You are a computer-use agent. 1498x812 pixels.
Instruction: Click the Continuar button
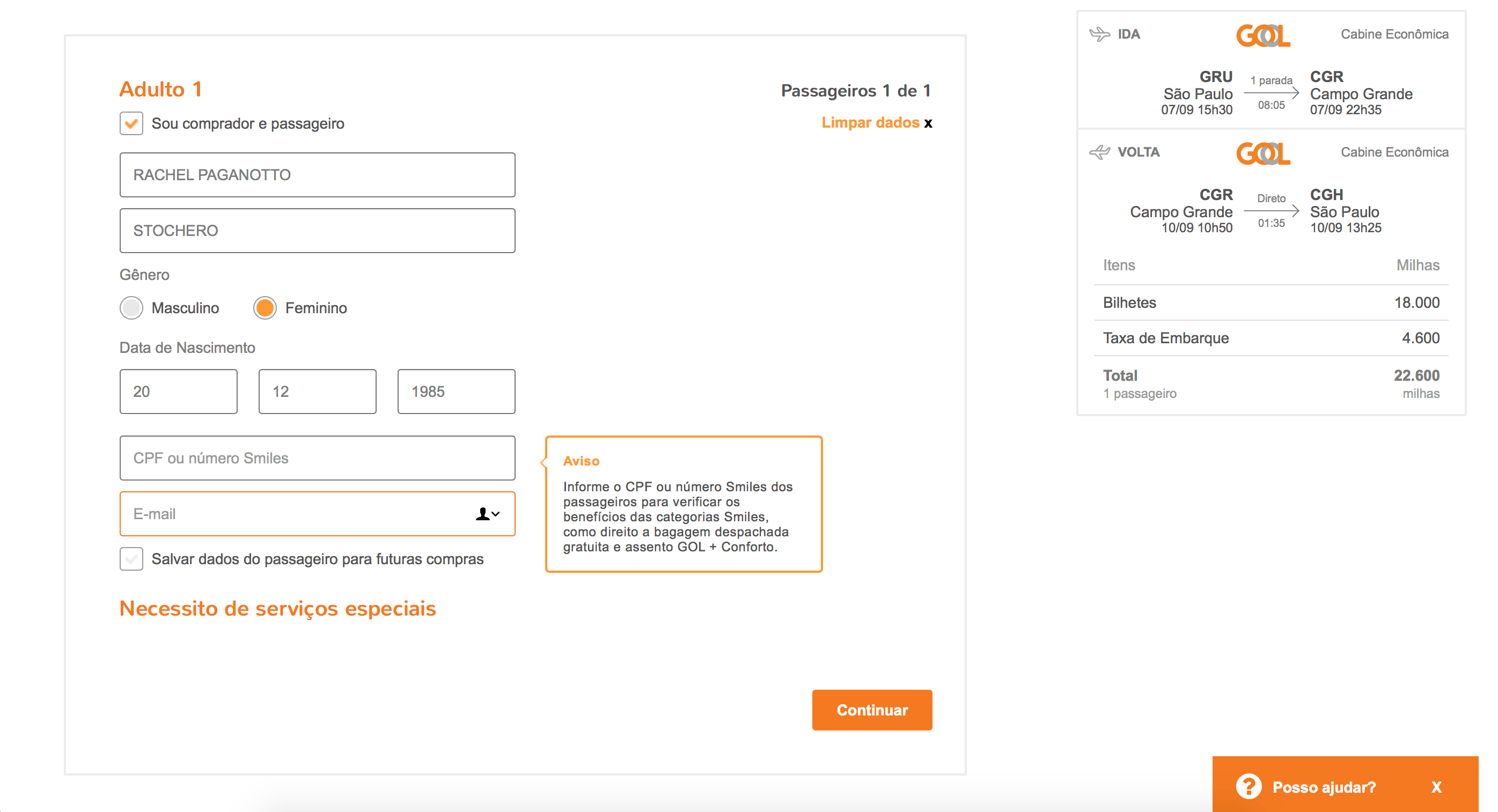[872, 710]
